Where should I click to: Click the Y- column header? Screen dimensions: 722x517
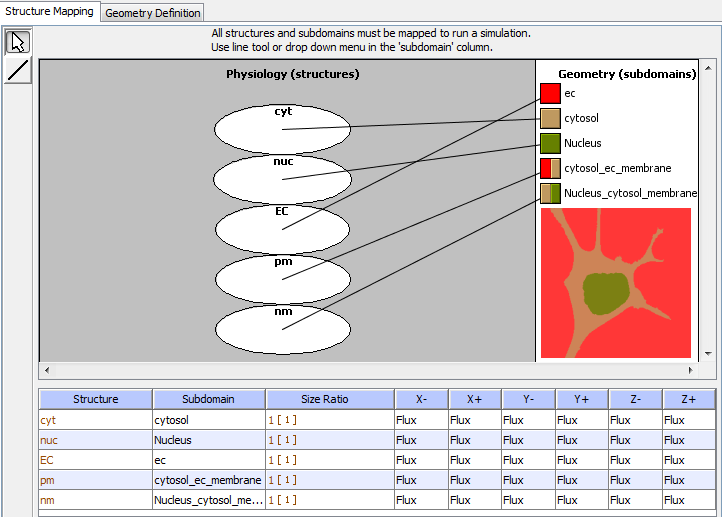pyautogui.click(x=528, y=399)
